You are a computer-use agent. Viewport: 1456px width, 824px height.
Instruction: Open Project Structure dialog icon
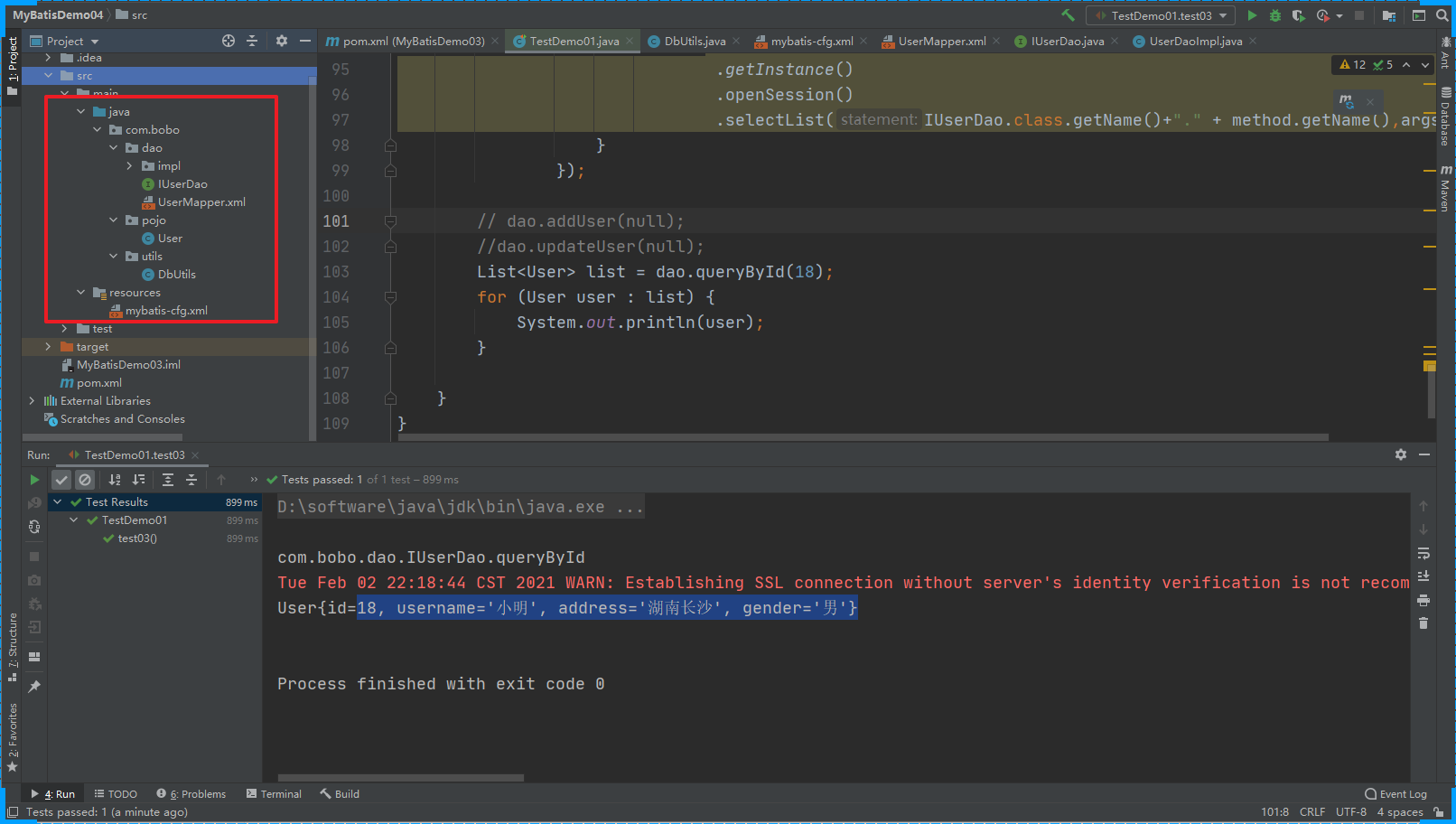[x=1389, y=15]
